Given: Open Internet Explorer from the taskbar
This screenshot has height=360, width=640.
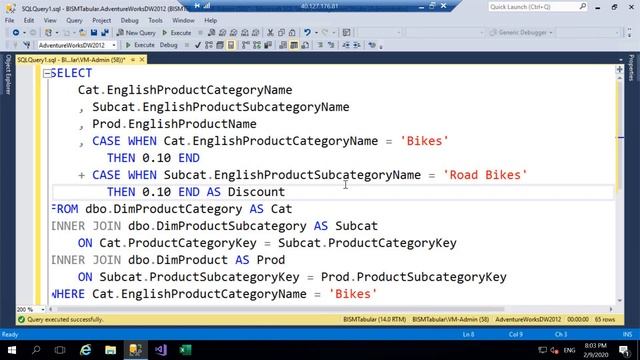Looking at the screenshot, I should coord(86,350).
